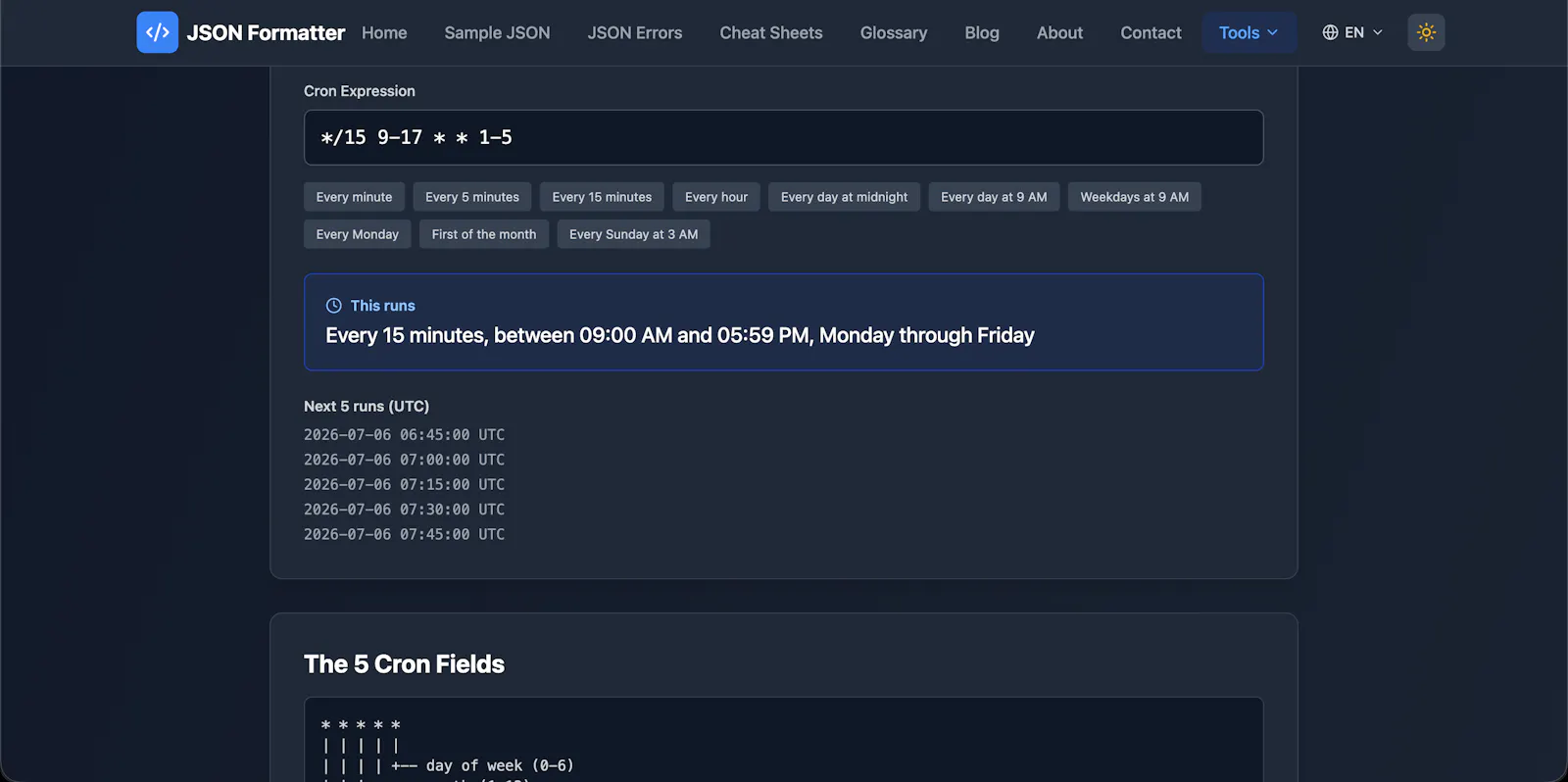Click the This runs label
Screen dimensions: 1568x782
[x=383, y=306]
